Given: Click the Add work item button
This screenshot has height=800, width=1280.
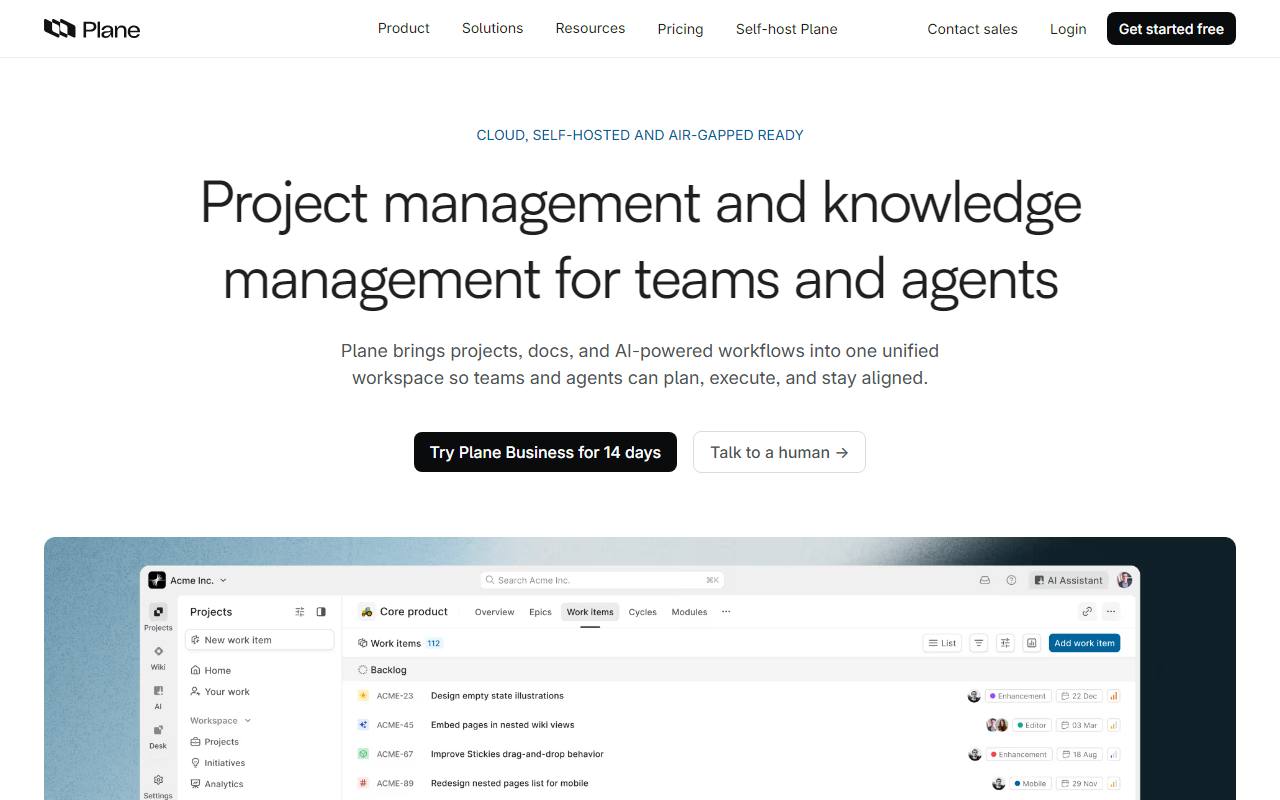Looking at the screenshot, I should click(1084, 643).
